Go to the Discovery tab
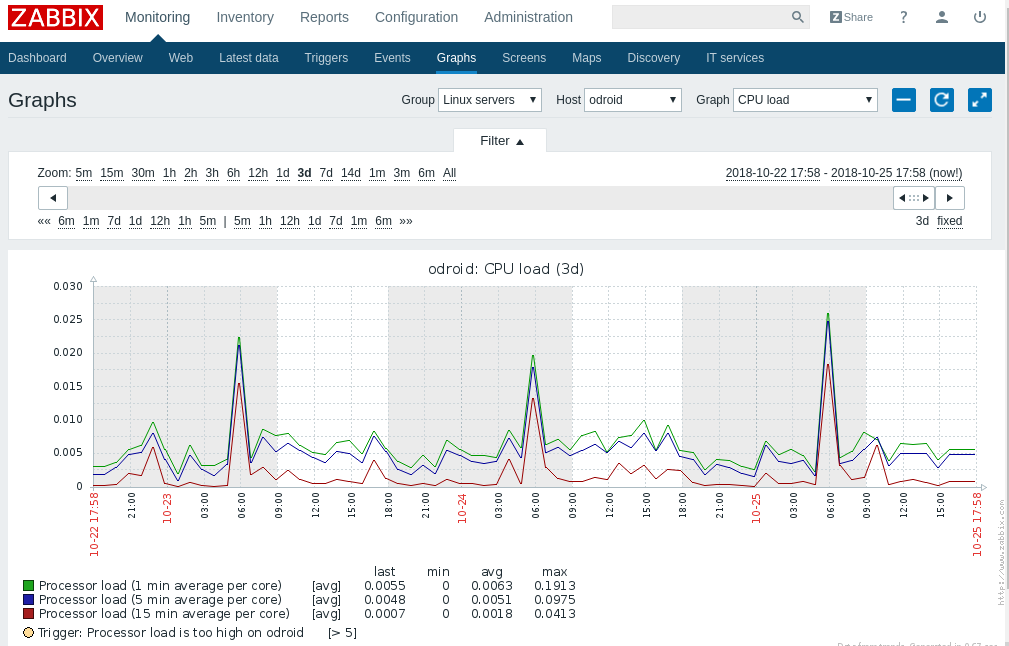The height and width of the screenshot is (646, 1009). pos(653,58)
